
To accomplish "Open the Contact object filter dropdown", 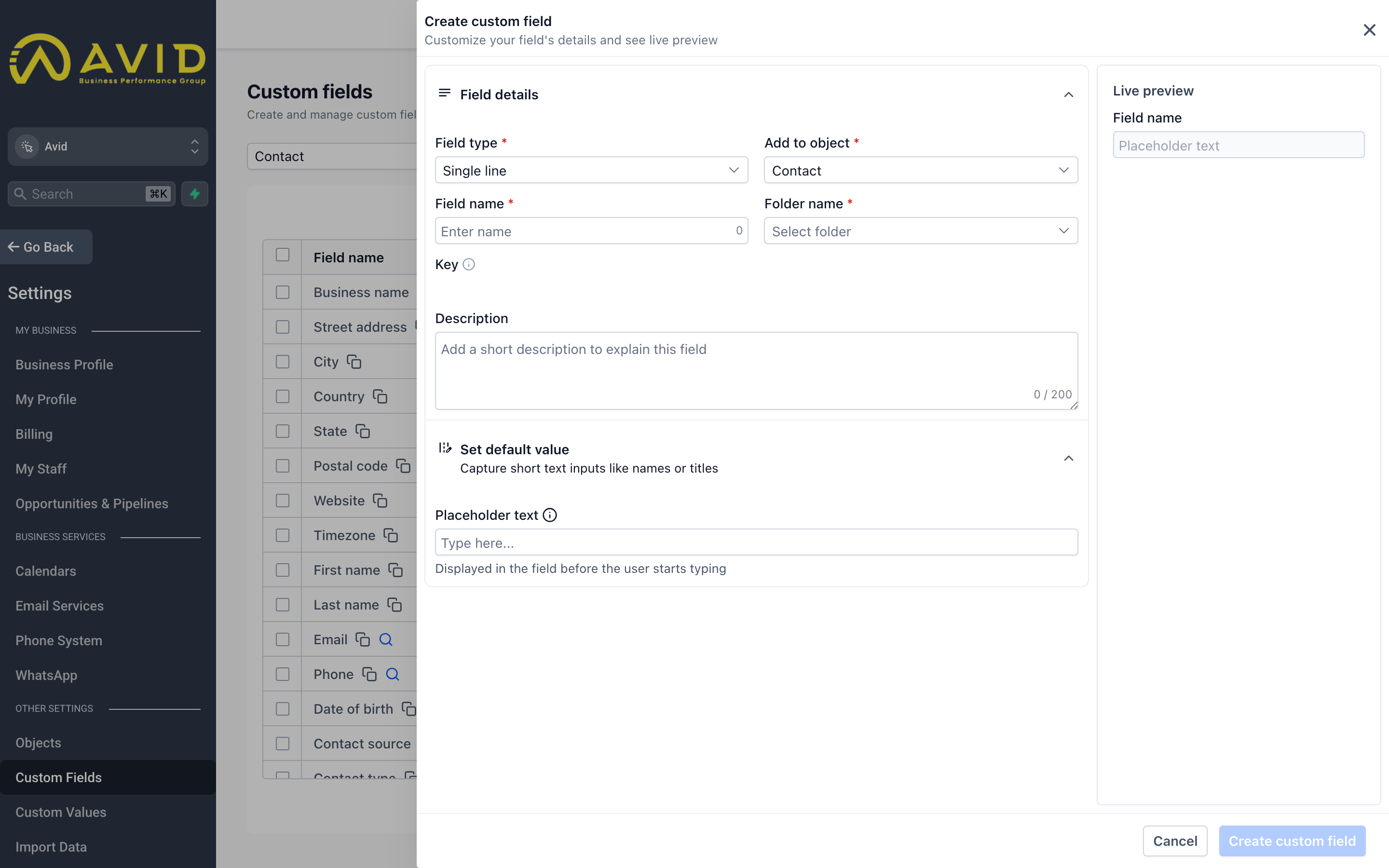I will 332,156.
